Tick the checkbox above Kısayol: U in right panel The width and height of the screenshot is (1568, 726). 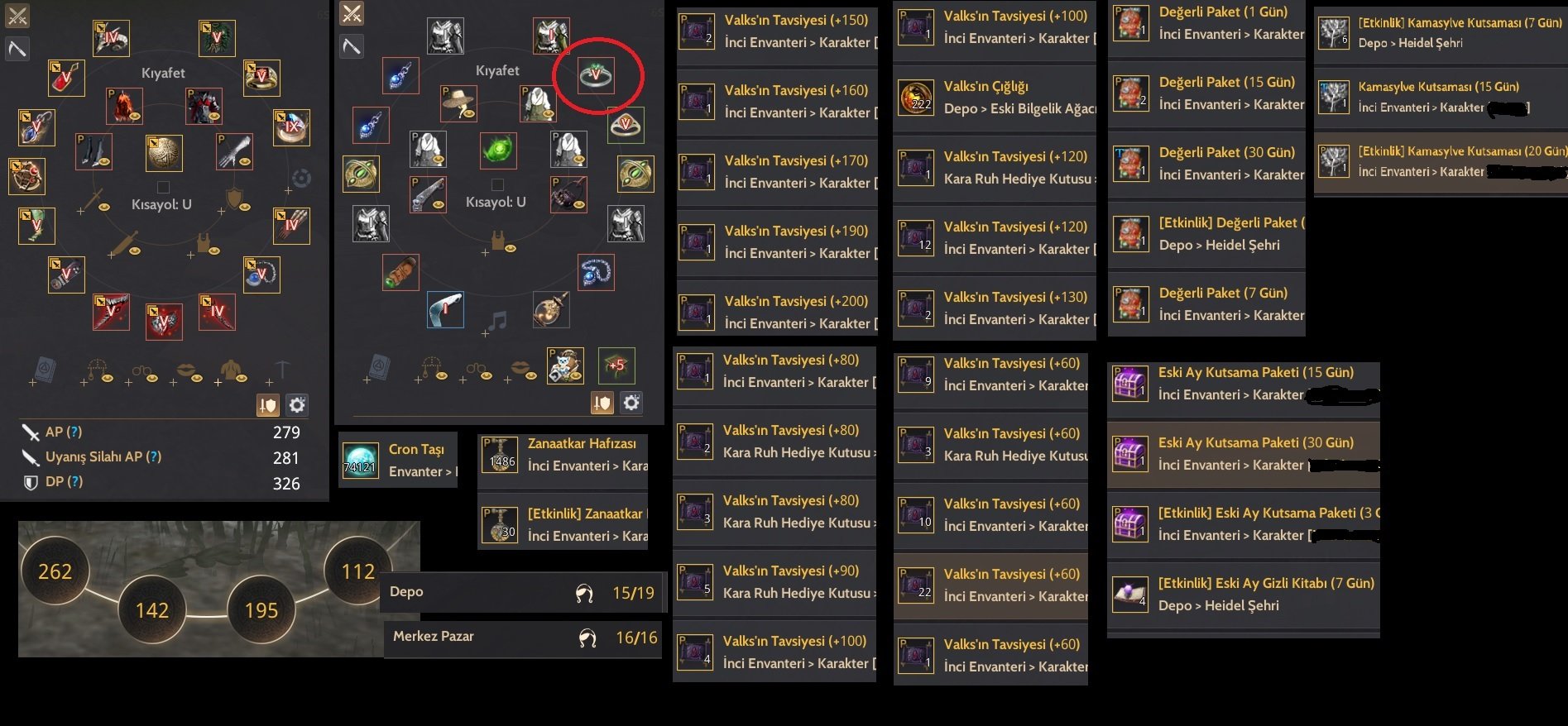(x=497, y=184)
